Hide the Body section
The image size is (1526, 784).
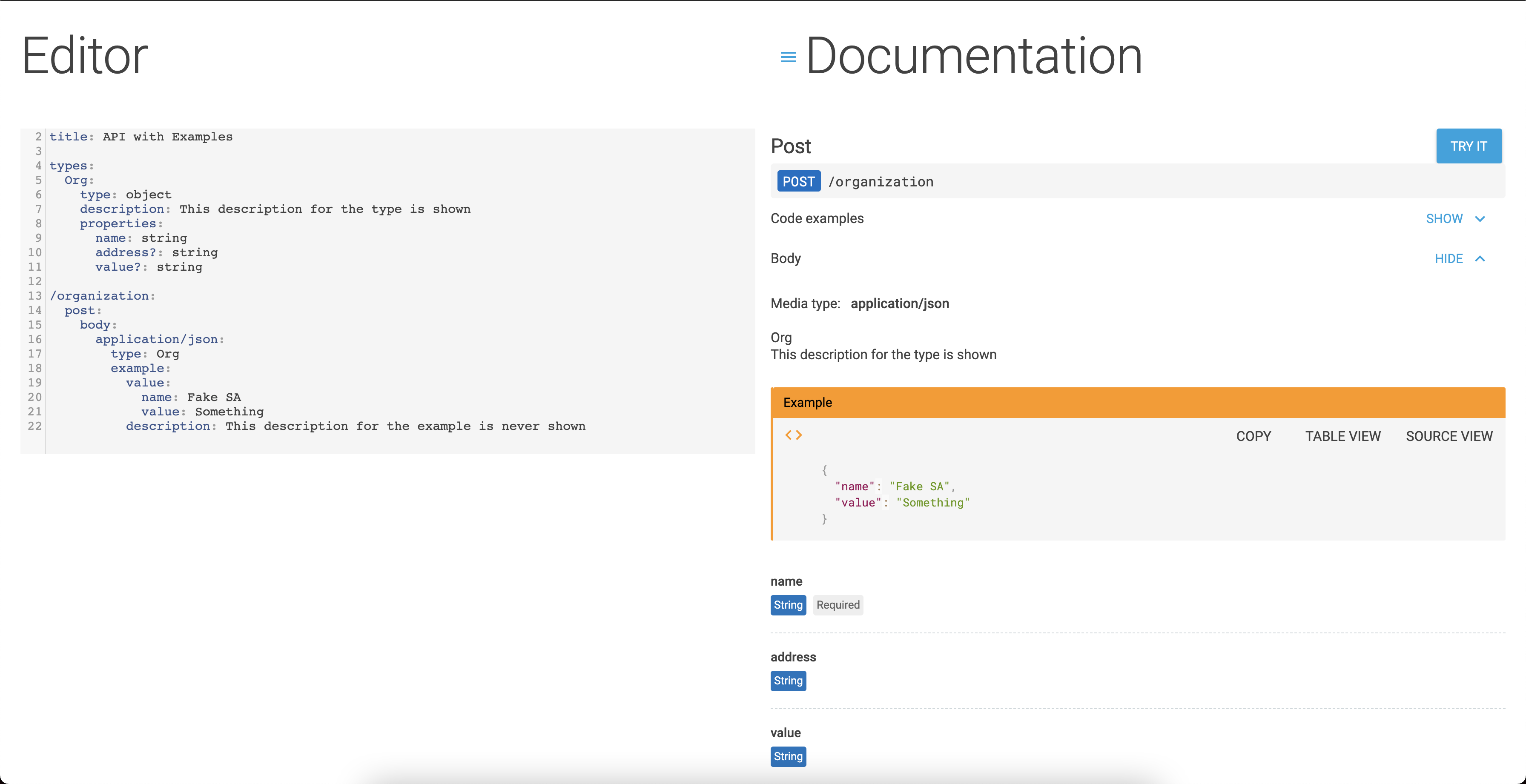click(1449, 259)
